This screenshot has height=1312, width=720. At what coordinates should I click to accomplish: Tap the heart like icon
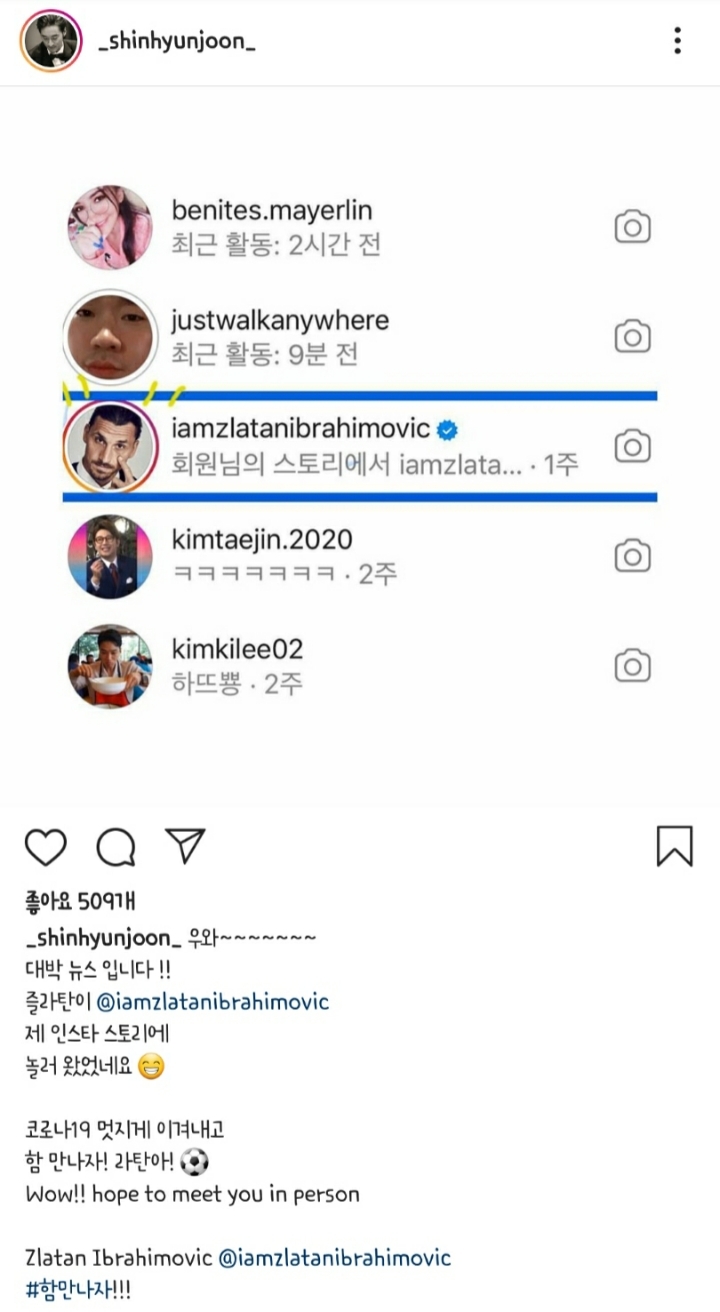point(45,847)
